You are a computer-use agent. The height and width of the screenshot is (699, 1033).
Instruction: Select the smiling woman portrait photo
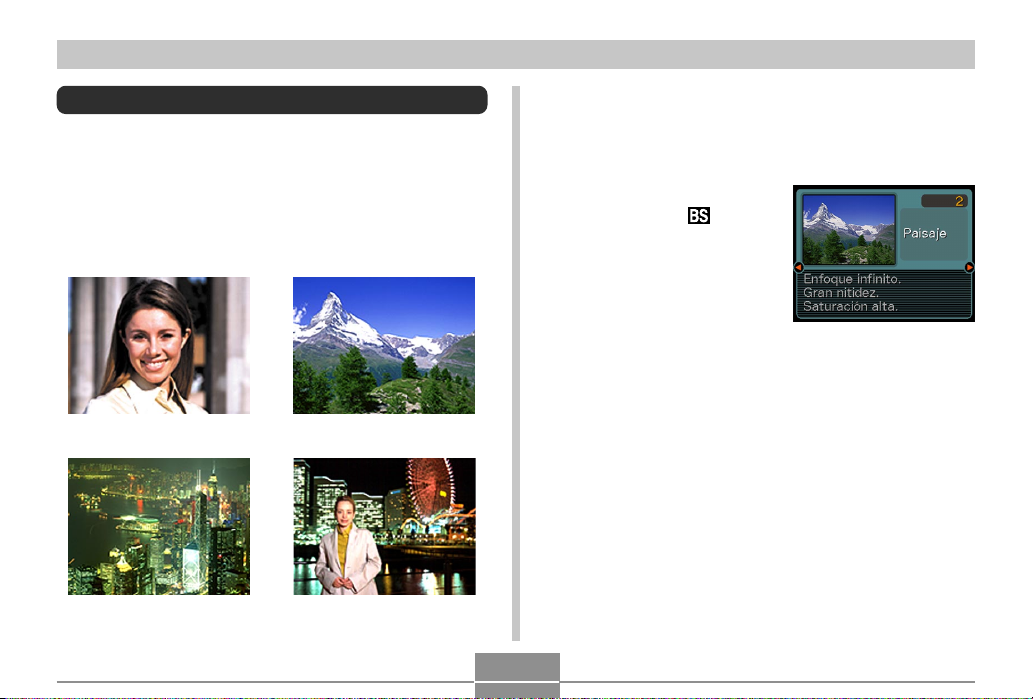coord(159,345)
